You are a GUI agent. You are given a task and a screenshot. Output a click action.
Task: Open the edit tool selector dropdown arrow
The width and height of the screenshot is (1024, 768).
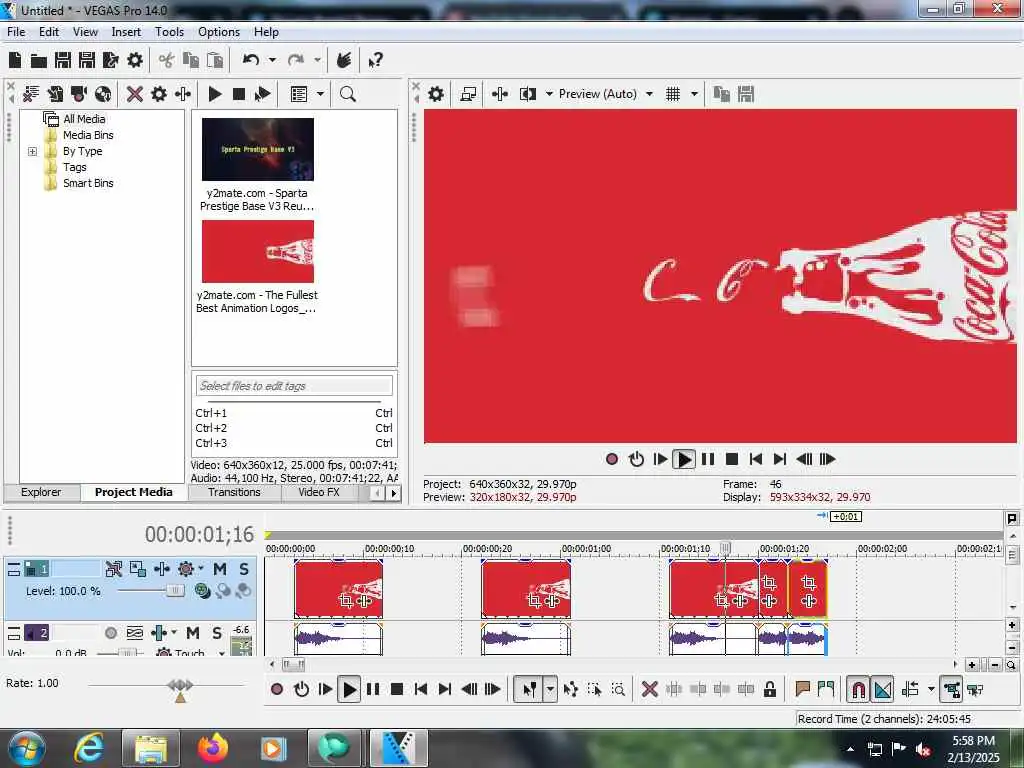pos(550,689)
